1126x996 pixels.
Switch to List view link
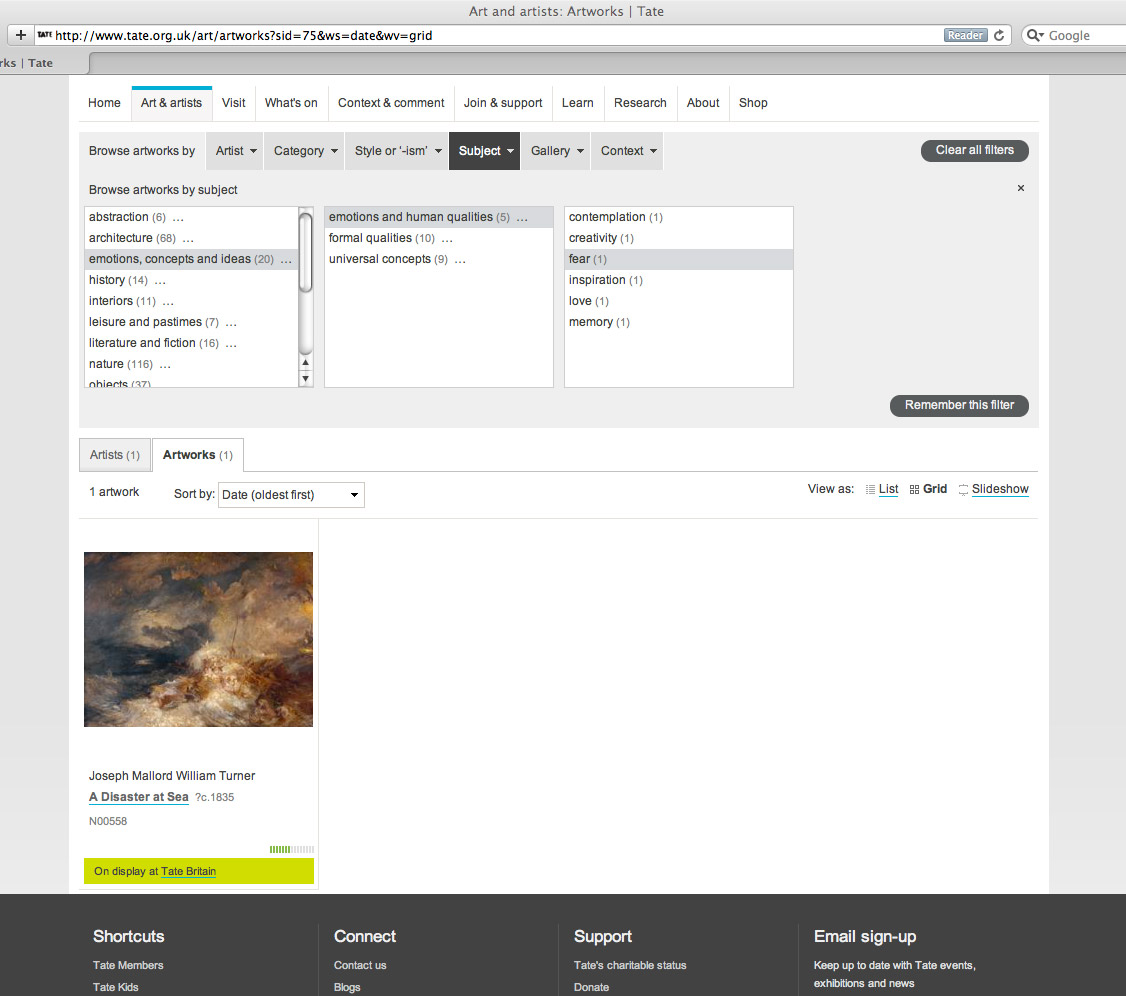click(x=888, y=489)
